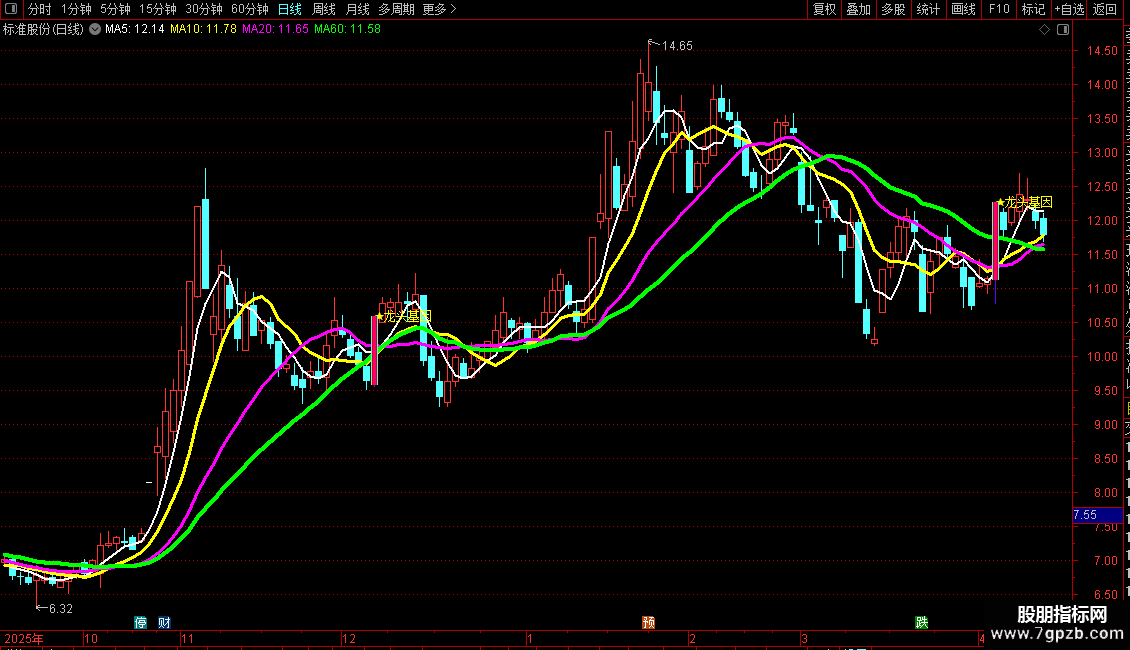The width and height of the screenshot is (1130, 650).
Task: Select the 5分钟 period tab
Action: click(x=115, y=9)
